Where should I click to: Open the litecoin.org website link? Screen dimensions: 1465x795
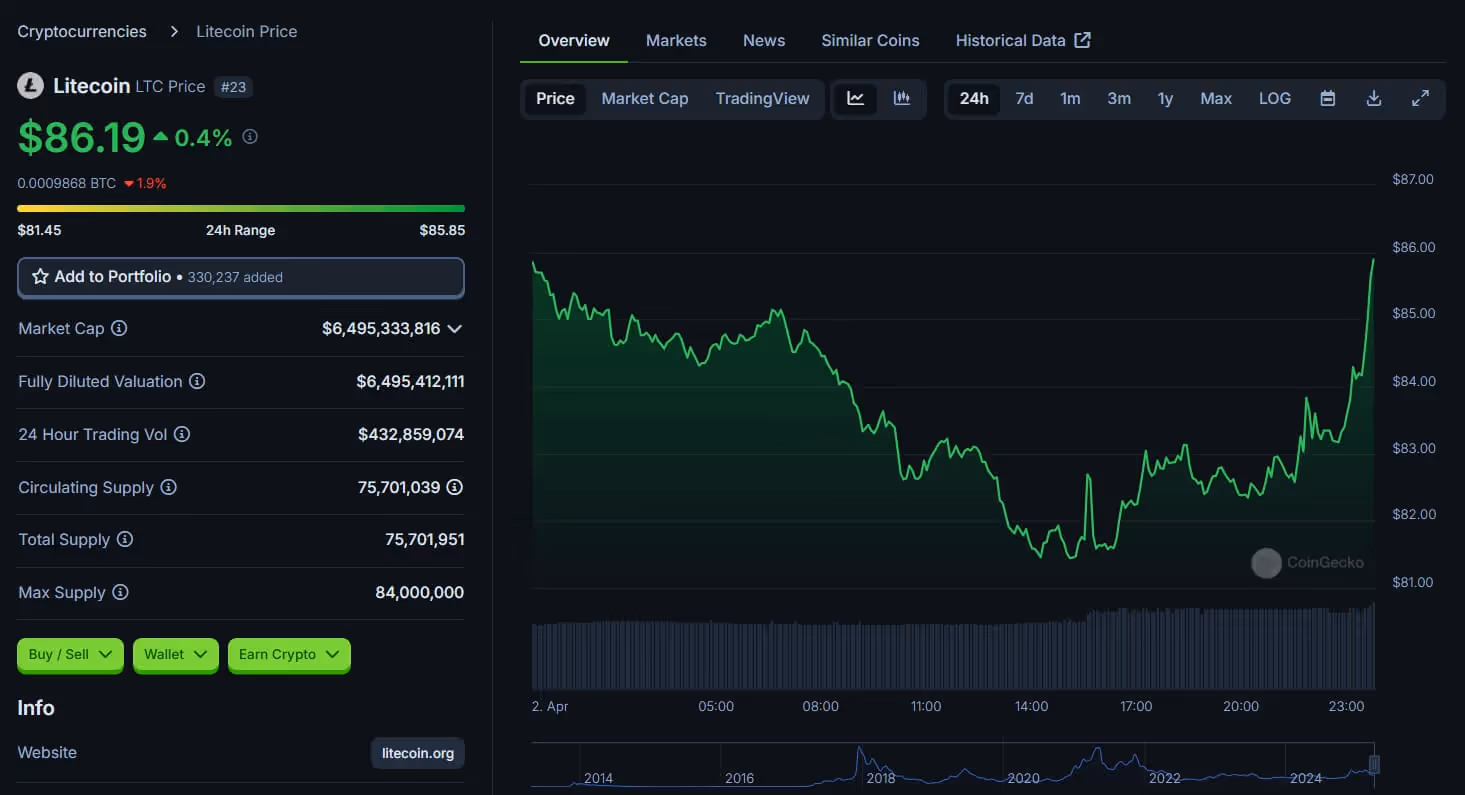coord(418,753)
